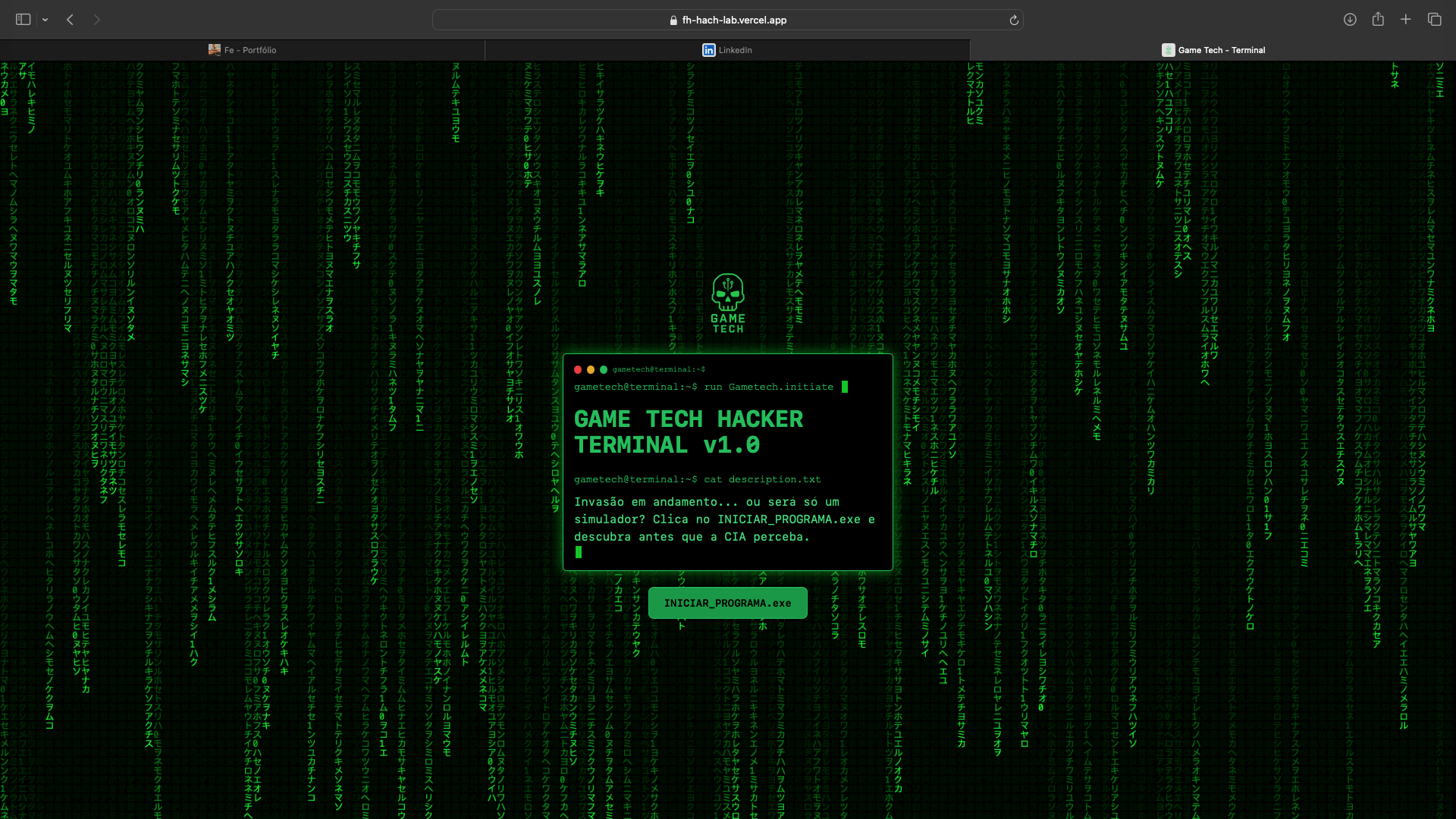Launch INICIAR_PROGRAMA.exe

pos(727,604)
